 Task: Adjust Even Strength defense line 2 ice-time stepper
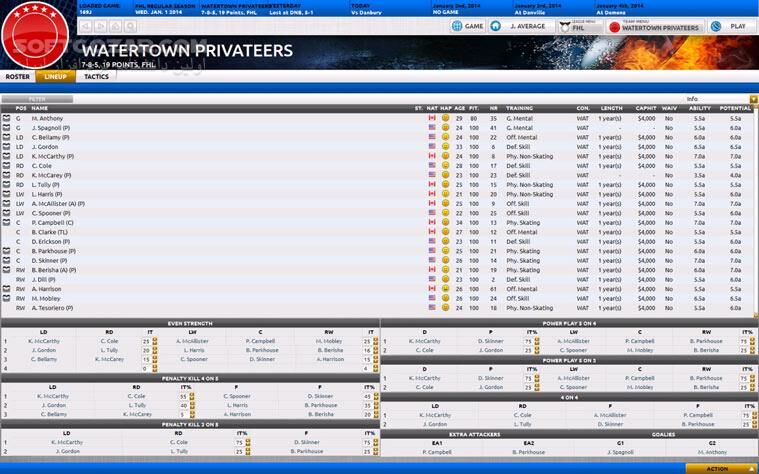tap(155, 350)
